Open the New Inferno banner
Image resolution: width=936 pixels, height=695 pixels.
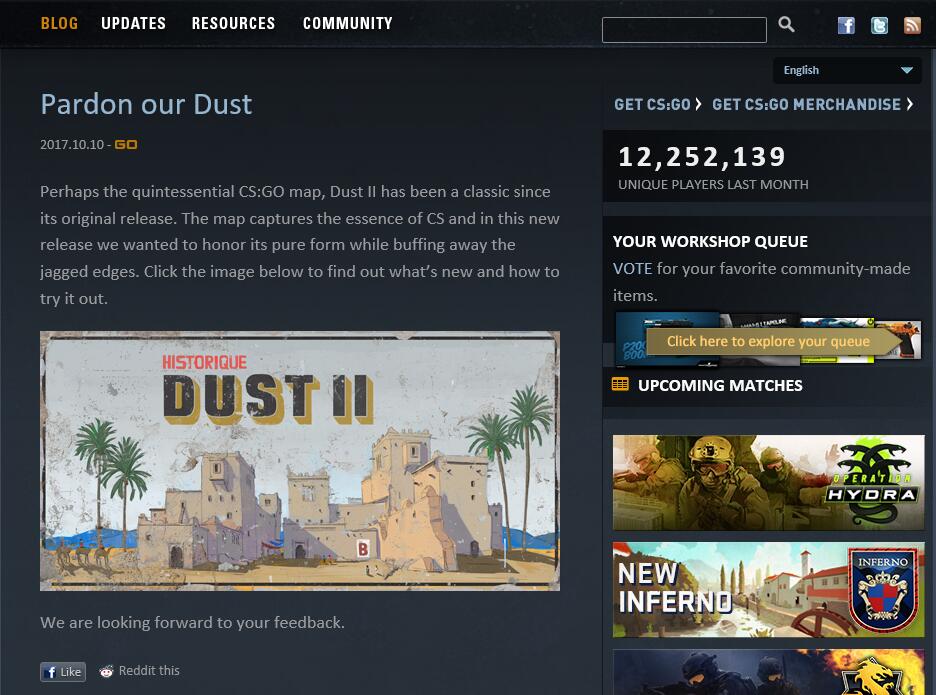(x=768, y=590)
